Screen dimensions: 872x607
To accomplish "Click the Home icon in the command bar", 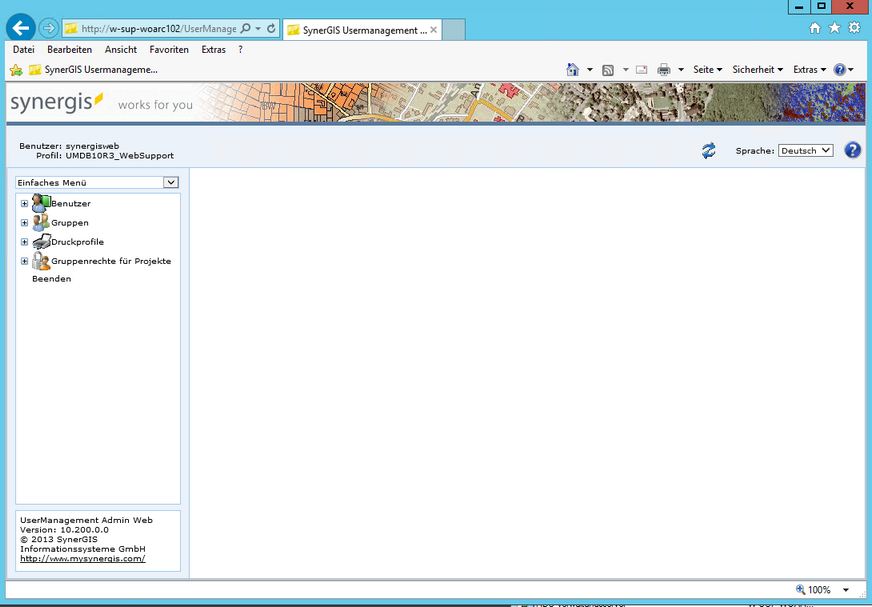I will pos(572,69).
